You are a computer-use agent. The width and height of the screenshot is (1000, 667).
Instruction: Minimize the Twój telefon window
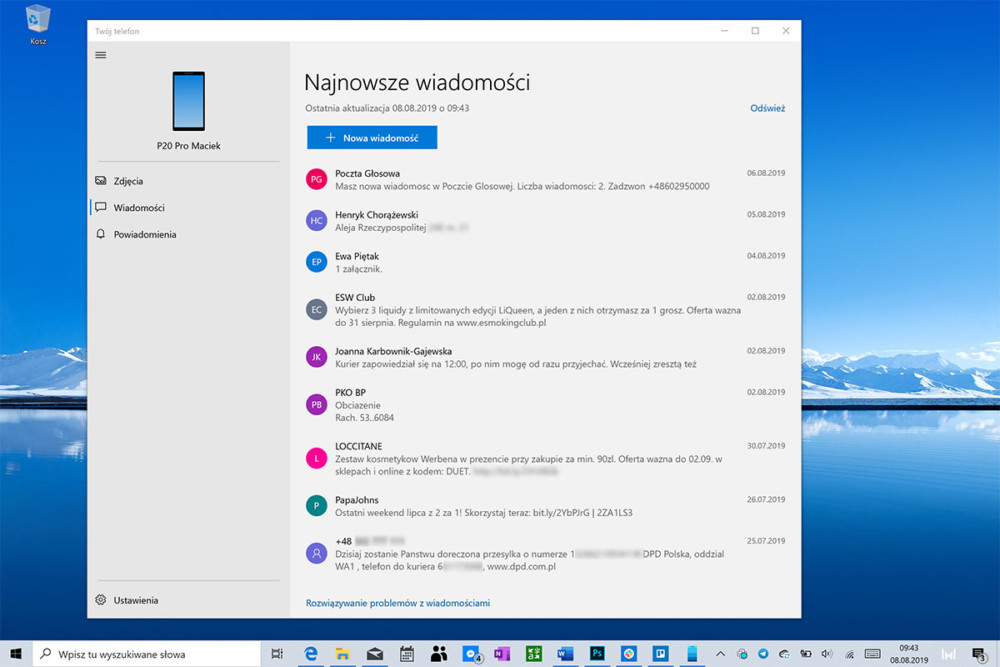click(724, 31)
